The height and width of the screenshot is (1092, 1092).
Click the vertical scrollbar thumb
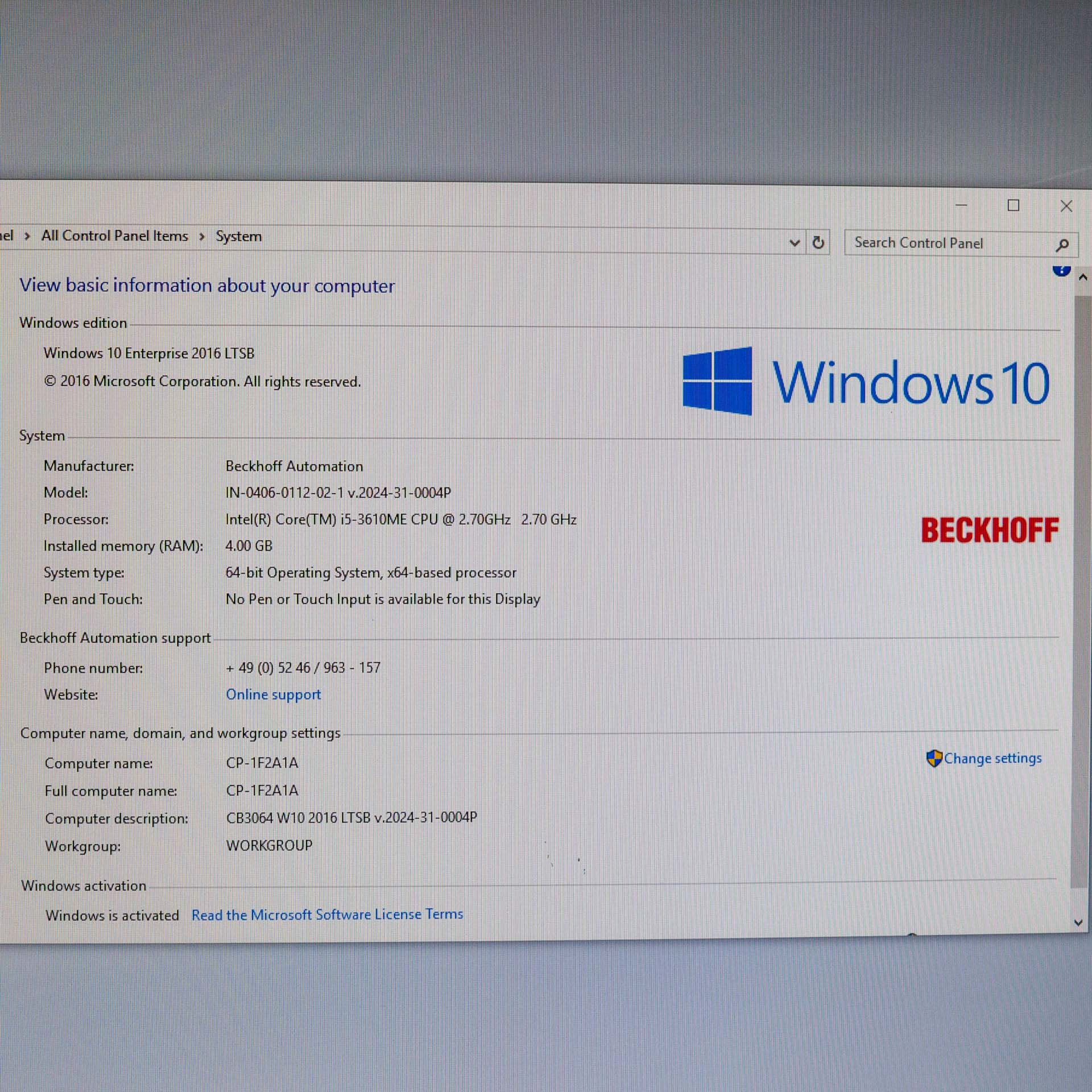click(x=1079, y=591)
